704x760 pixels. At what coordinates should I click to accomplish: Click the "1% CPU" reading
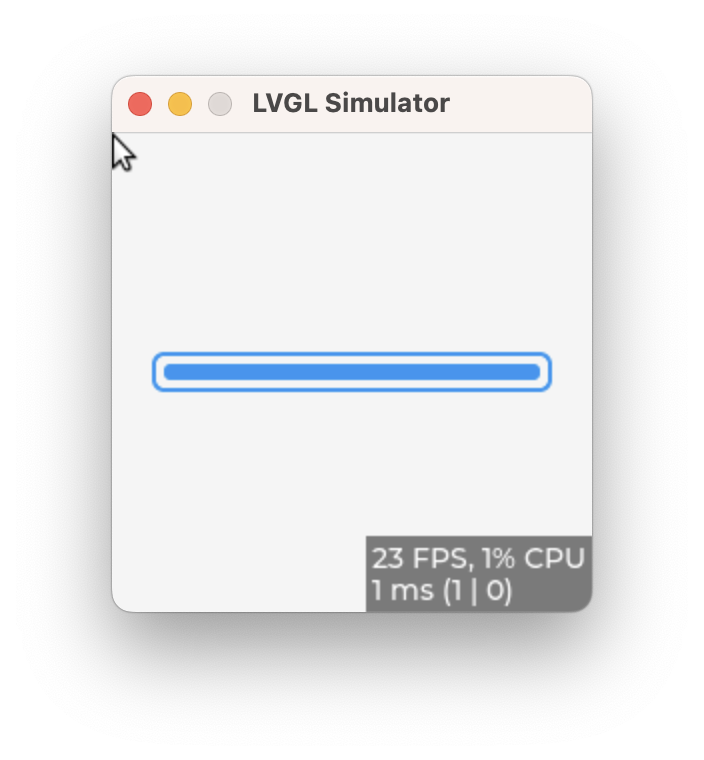534,558
